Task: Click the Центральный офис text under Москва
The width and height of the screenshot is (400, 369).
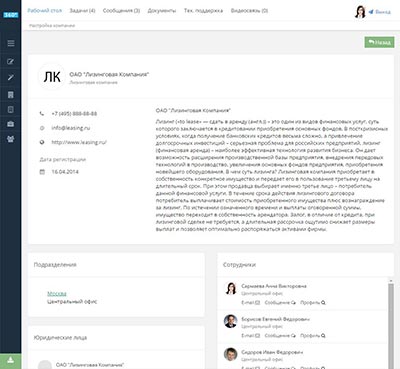Action: coord(72,302)
